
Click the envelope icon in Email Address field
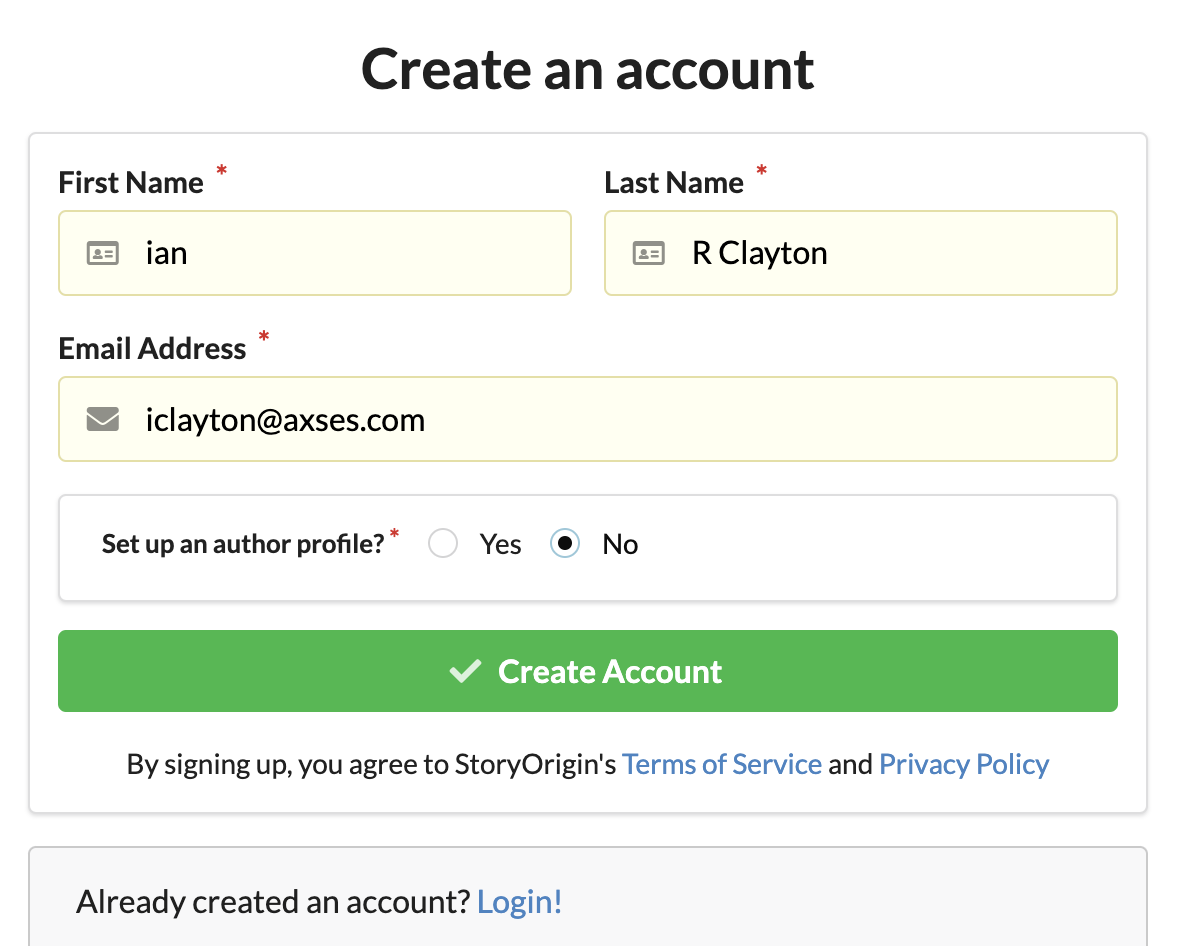103,419
